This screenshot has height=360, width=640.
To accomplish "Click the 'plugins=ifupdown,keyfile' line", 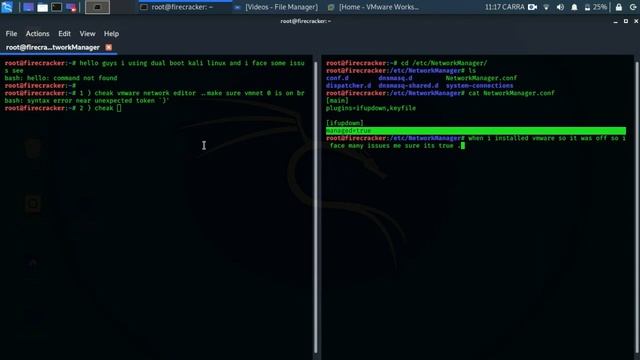I will [x=371, y=108].
